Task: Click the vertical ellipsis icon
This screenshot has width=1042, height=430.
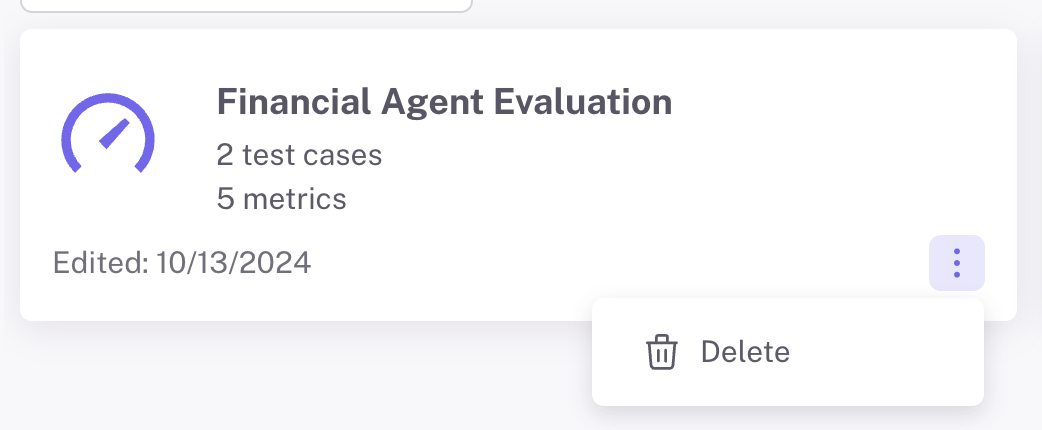Action: pos(957,263)
